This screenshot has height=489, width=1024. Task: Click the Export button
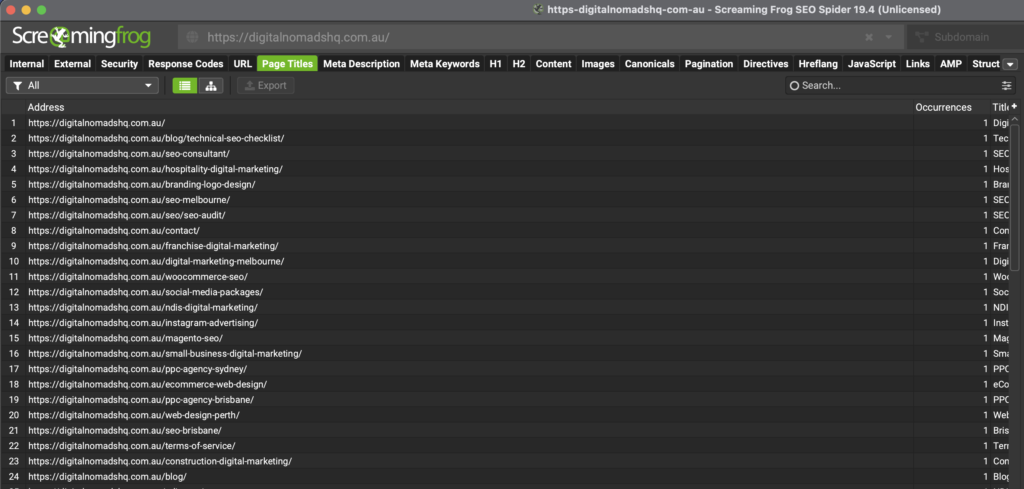[x=265, y=86]
